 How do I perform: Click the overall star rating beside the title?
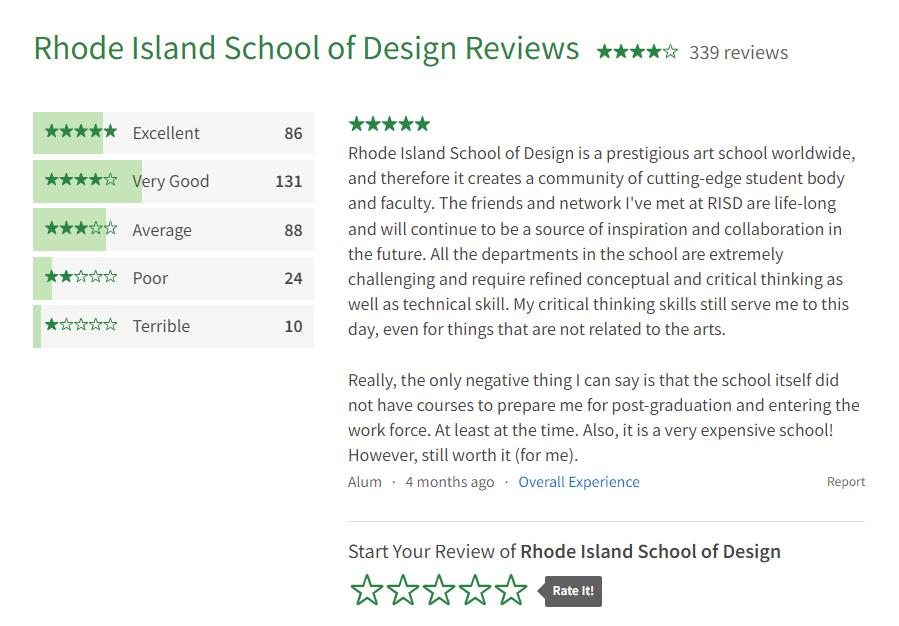coord(637,52)
